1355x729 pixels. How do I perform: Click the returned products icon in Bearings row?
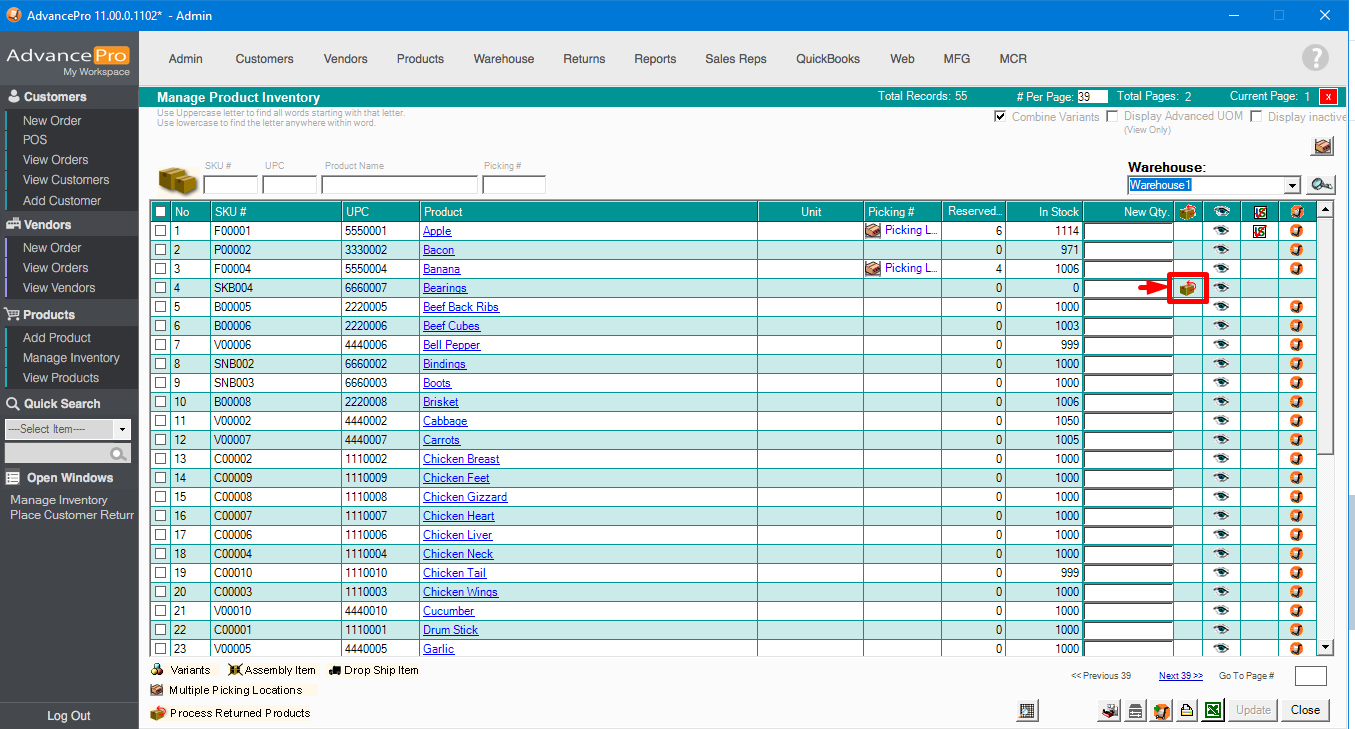pos(1188,288)
